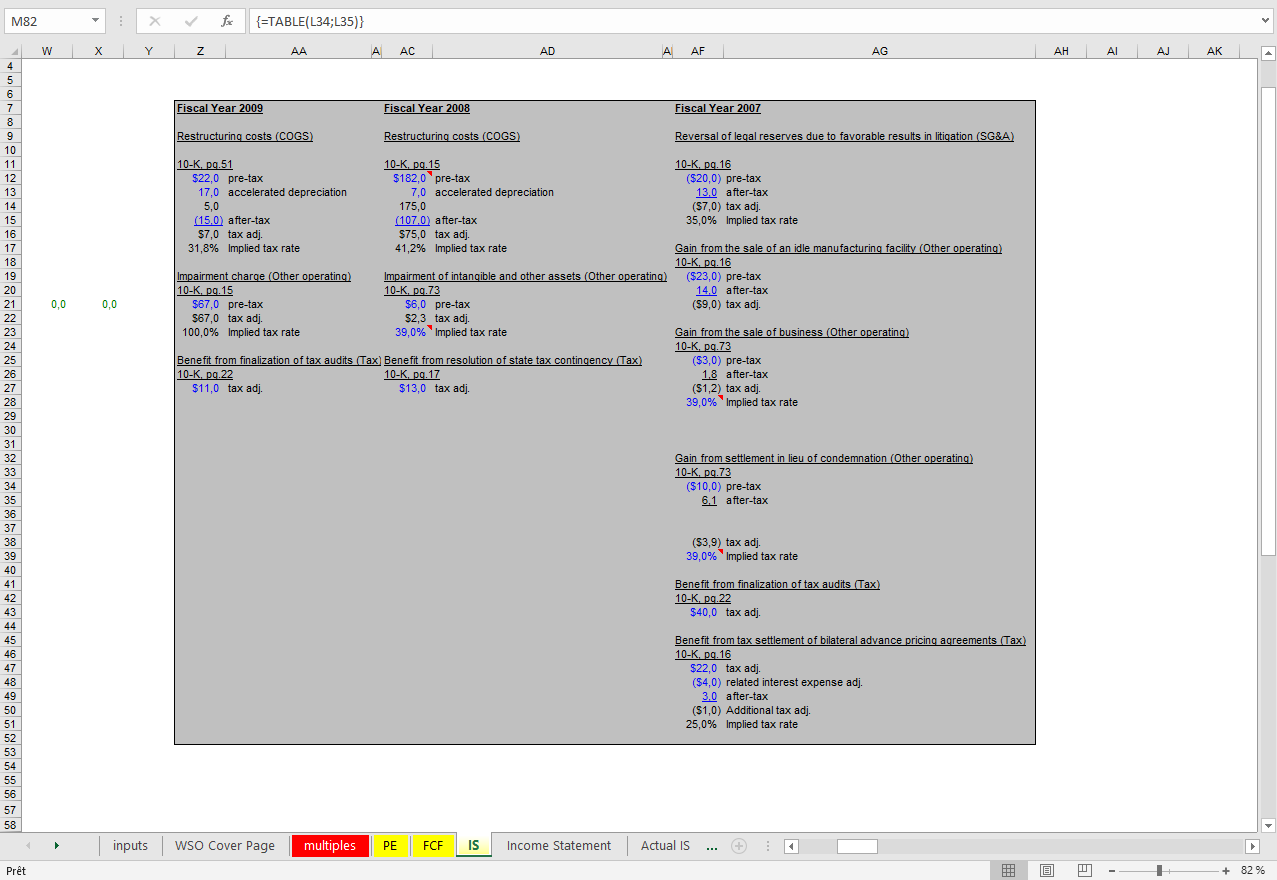Select column header AD
The width and height of the screenshot is (1277, 880).
[548, 51]
